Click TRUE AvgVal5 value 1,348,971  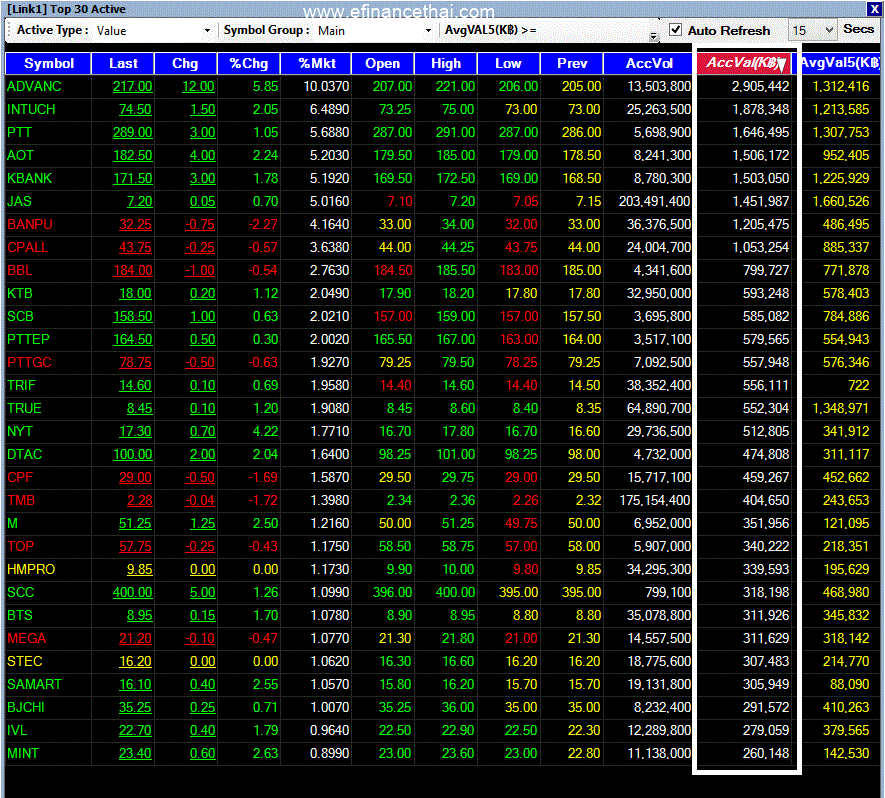[841, 409]
